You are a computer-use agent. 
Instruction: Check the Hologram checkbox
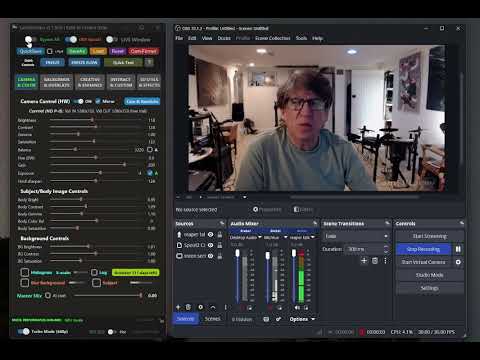pos(25,272)
